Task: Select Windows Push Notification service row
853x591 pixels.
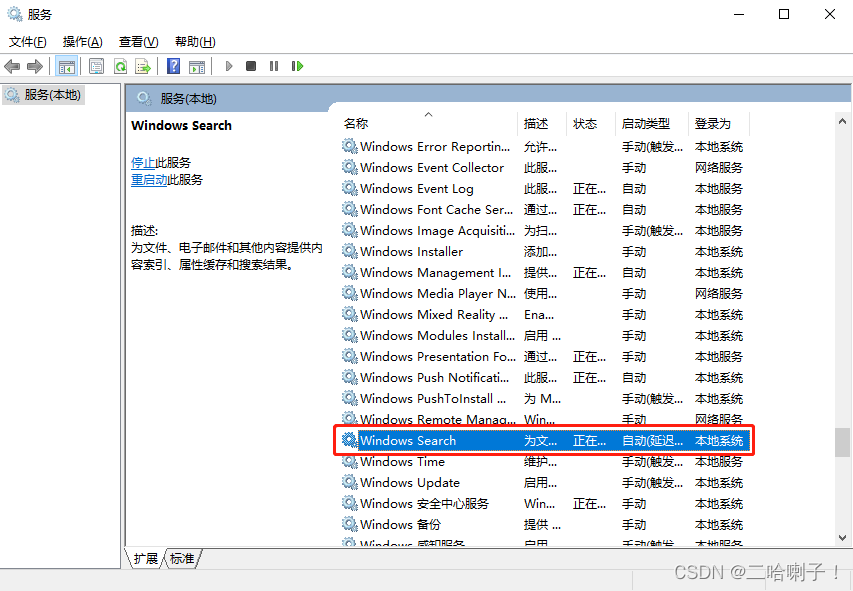Action: click(x=544, y=378)
